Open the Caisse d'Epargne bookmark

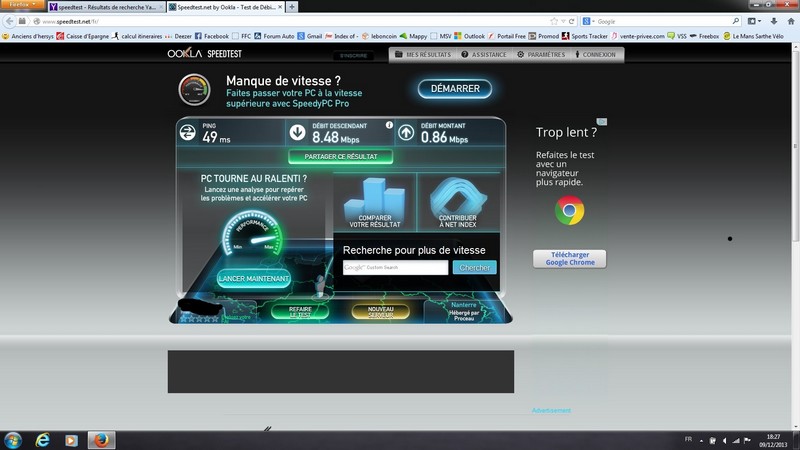(x=83, y=36)
